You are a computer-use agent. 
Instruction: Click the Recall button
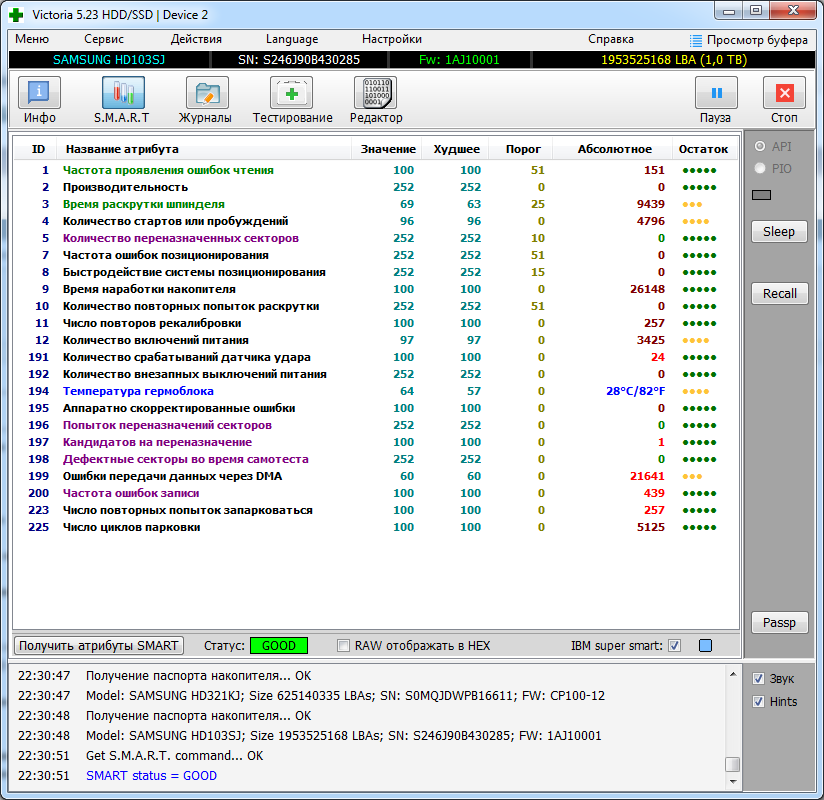tap(779, 294)
